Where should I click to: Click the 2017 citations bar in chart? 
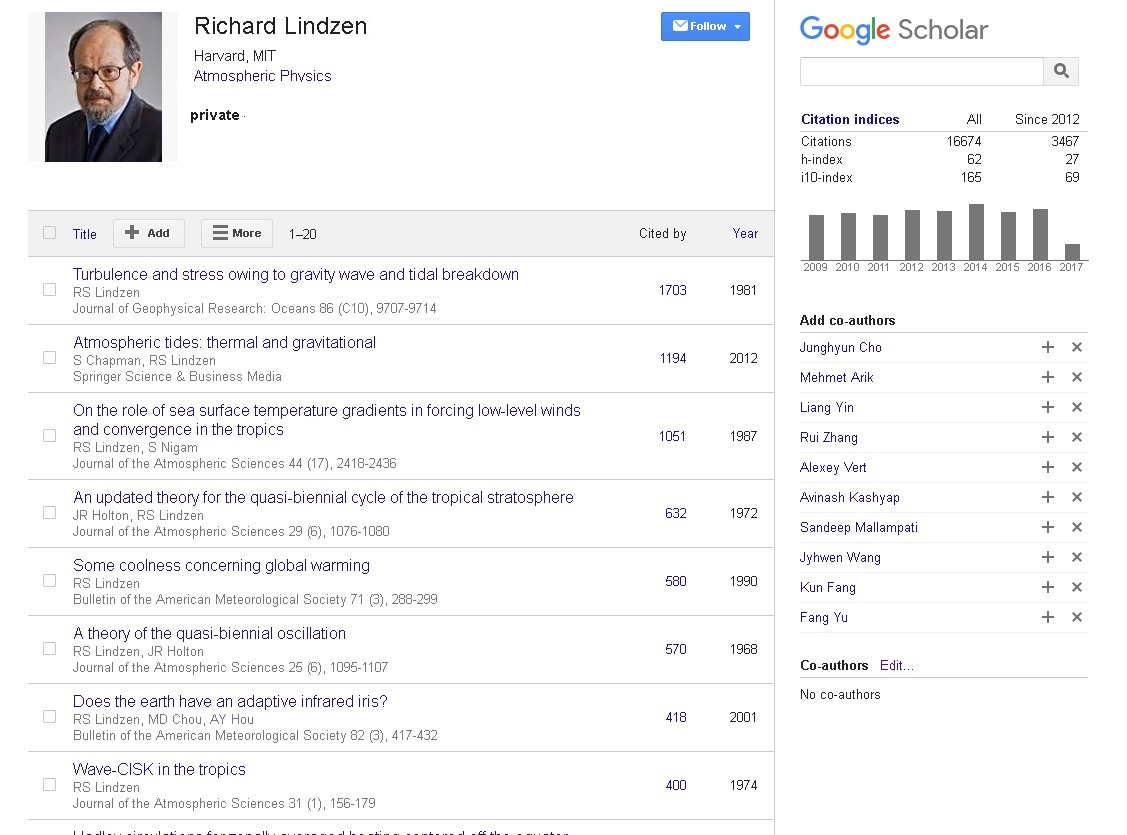pyautogui.click(x=1072, y=252)
